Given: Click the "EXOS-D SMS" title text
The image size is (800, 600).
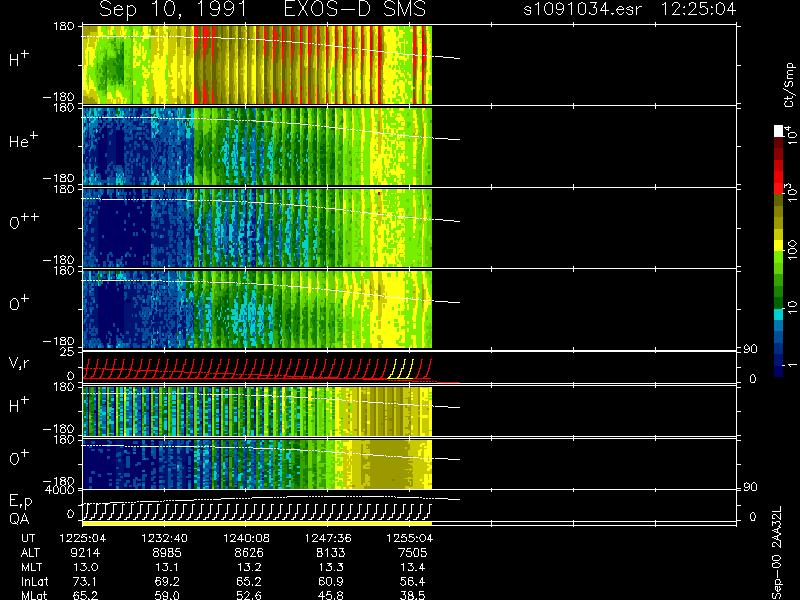Looking at the screenshot, I should pos(355,9).
